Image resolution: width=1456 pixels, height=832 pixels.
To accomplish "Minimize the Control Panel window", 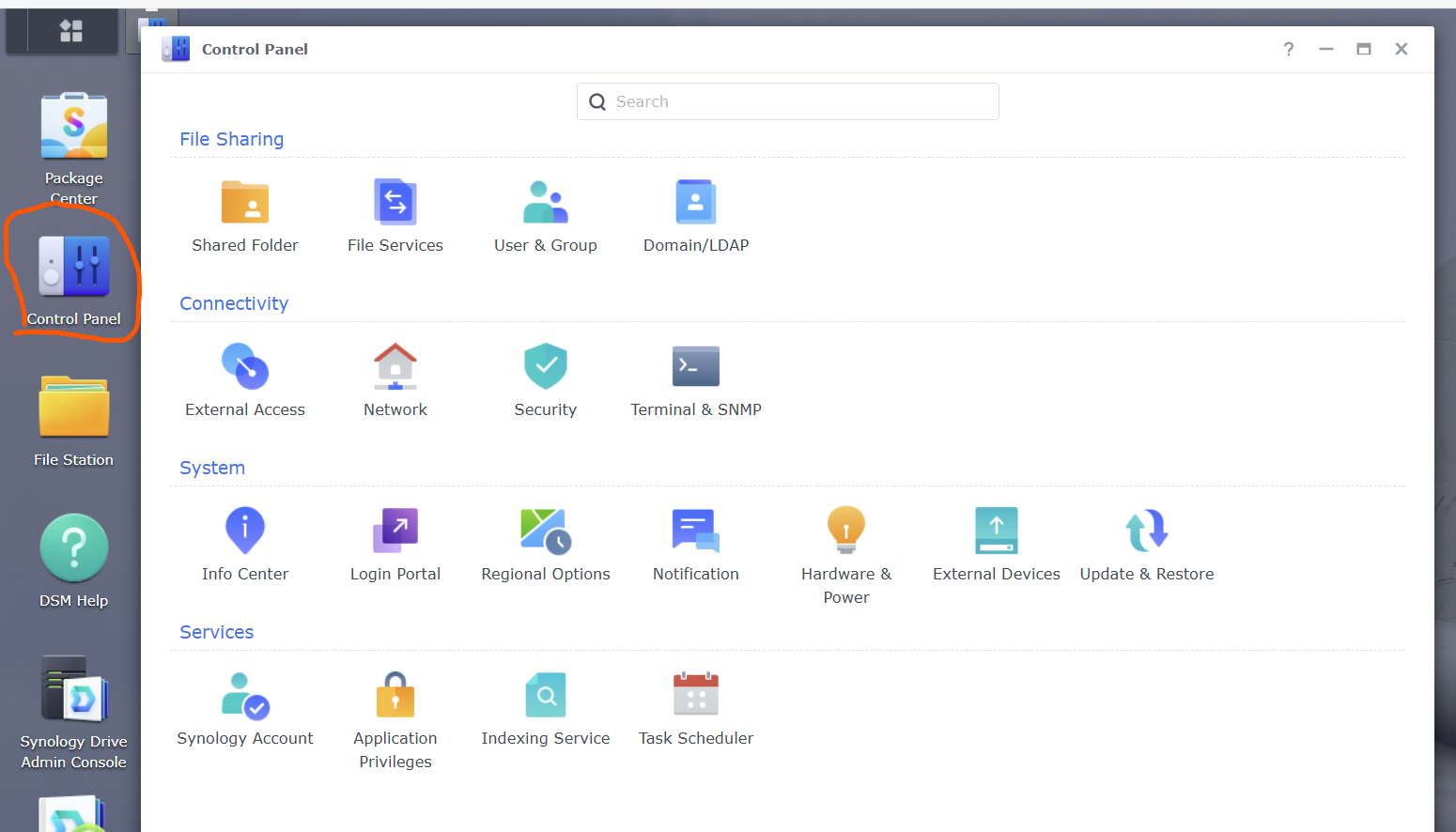I will click(x=1326, y=49).
